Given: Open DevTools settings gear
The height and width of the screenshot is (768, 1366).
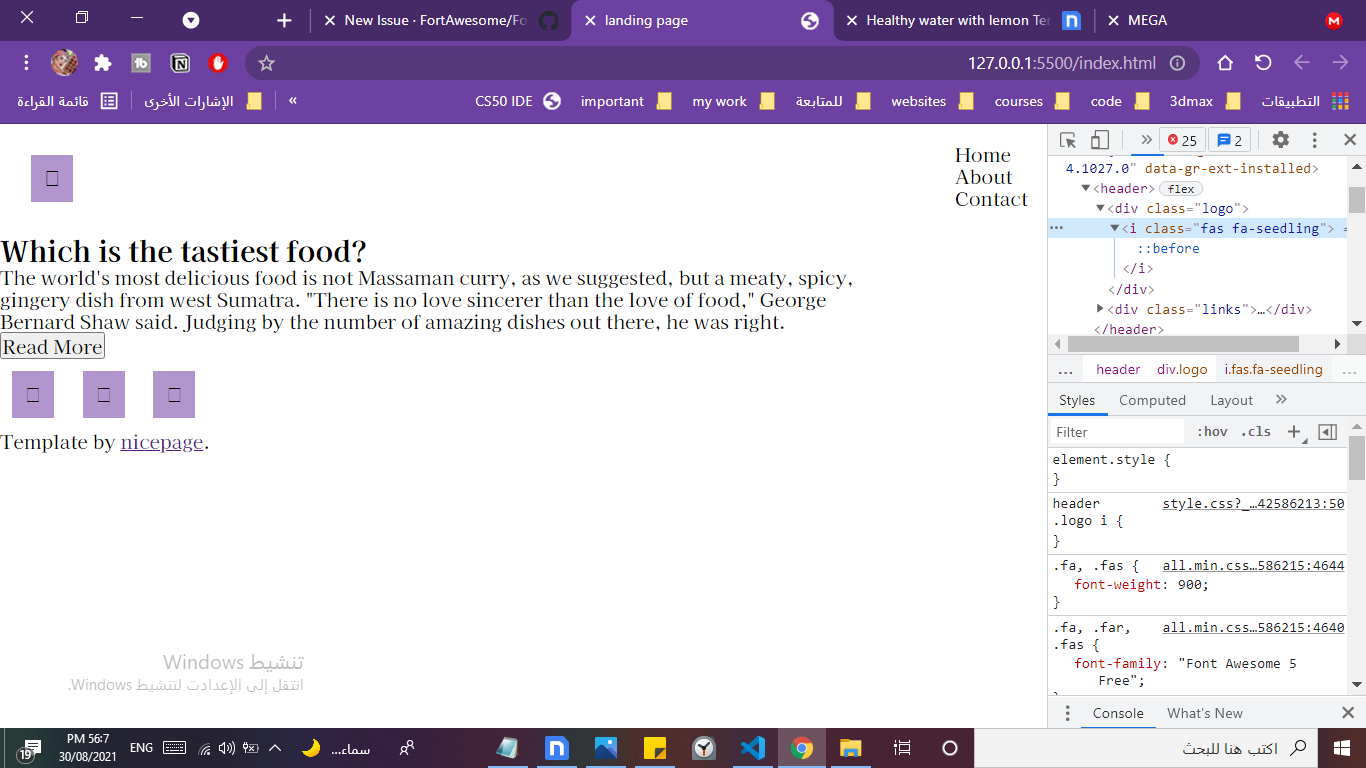Looking at the screenshot, I should [1281, 140].
